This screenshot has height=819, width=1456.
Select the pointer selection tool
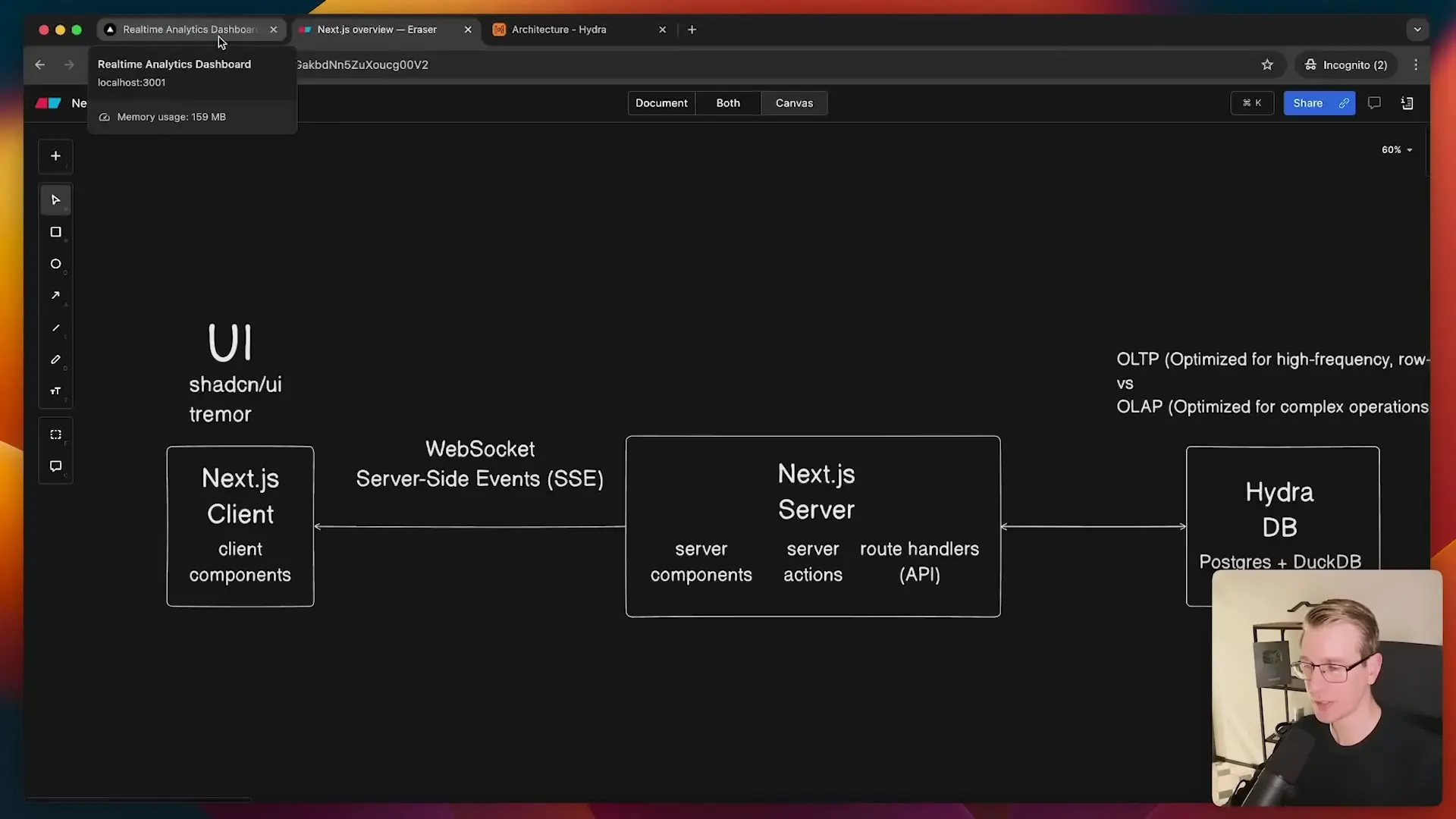coord(55,200)
